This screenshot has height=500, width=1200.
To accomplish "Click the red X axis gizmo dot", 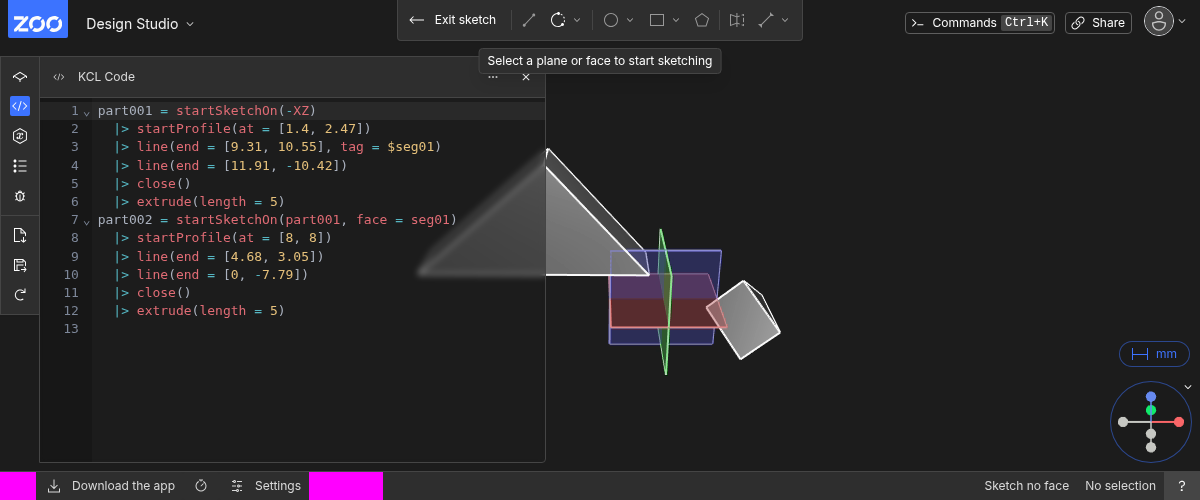I will [1179, 422].
